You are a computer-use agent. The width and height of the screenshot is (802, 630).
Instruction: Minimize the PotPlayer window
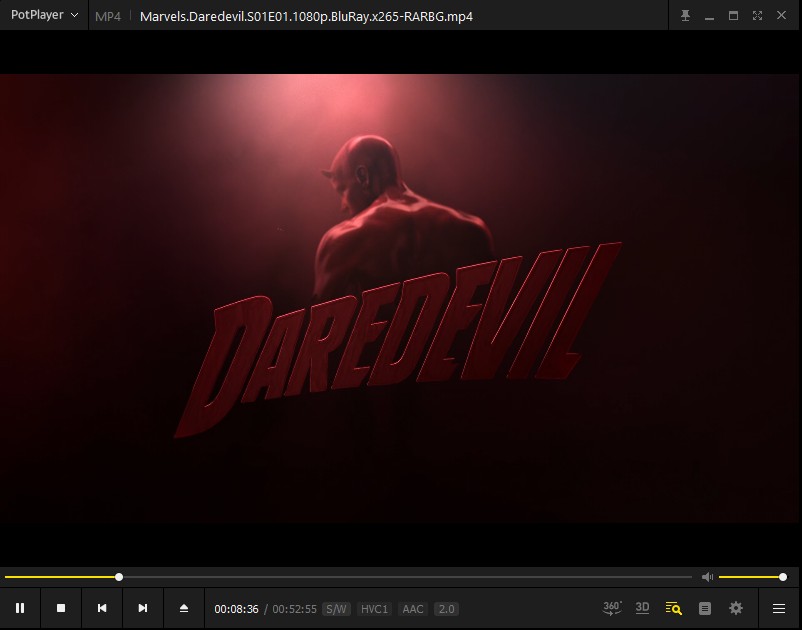(x=709, y=16)
